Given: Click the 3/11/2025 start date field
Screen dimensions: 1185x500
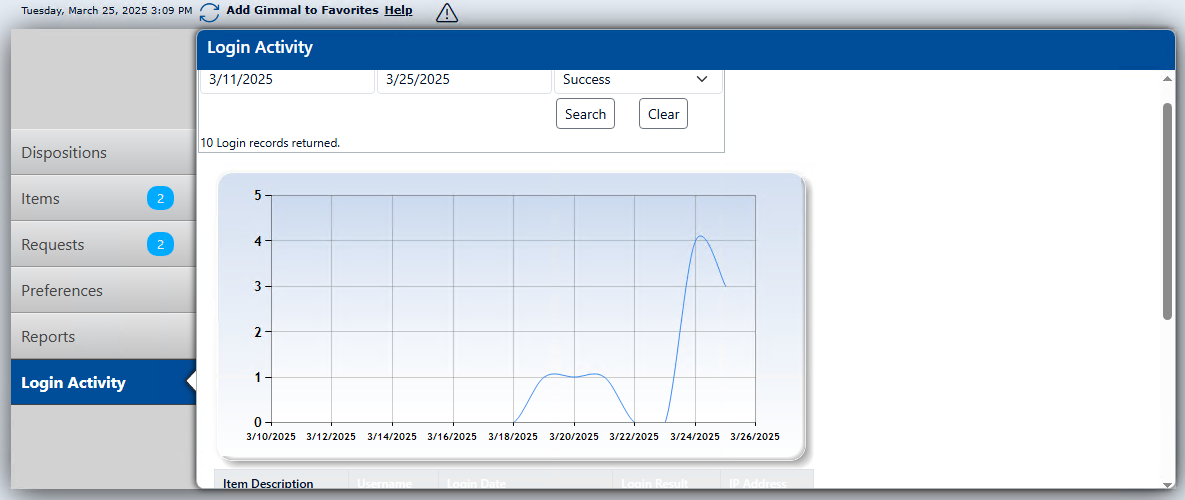Looking at the screenshot, I should coord(287,80).
